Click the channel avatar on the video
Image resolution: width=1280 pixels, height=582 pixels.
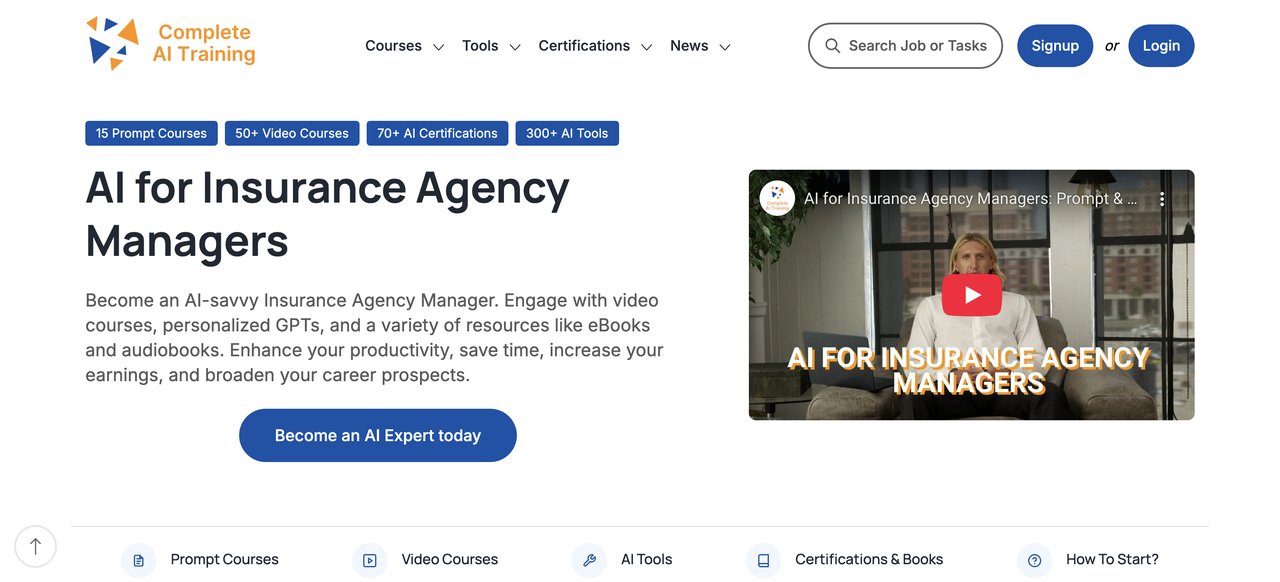[x=777, y=198]
